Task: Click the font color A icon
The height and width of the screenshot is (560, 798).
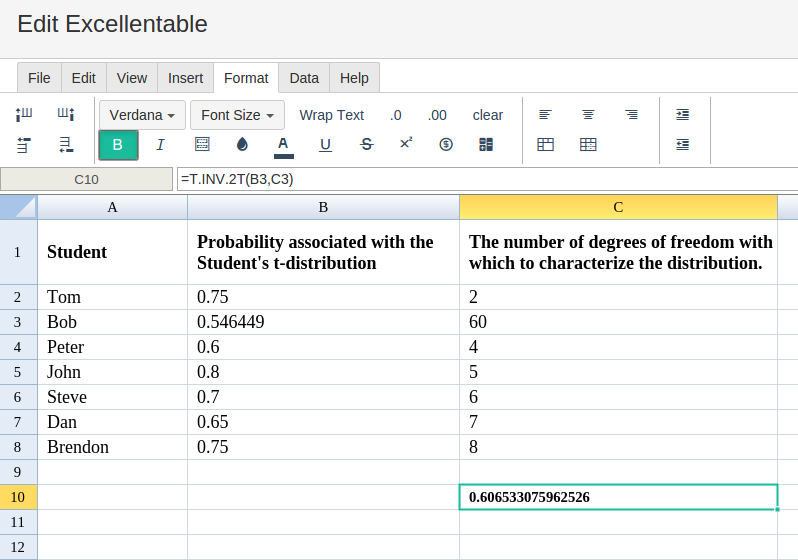Action: (x=283, y=145)
